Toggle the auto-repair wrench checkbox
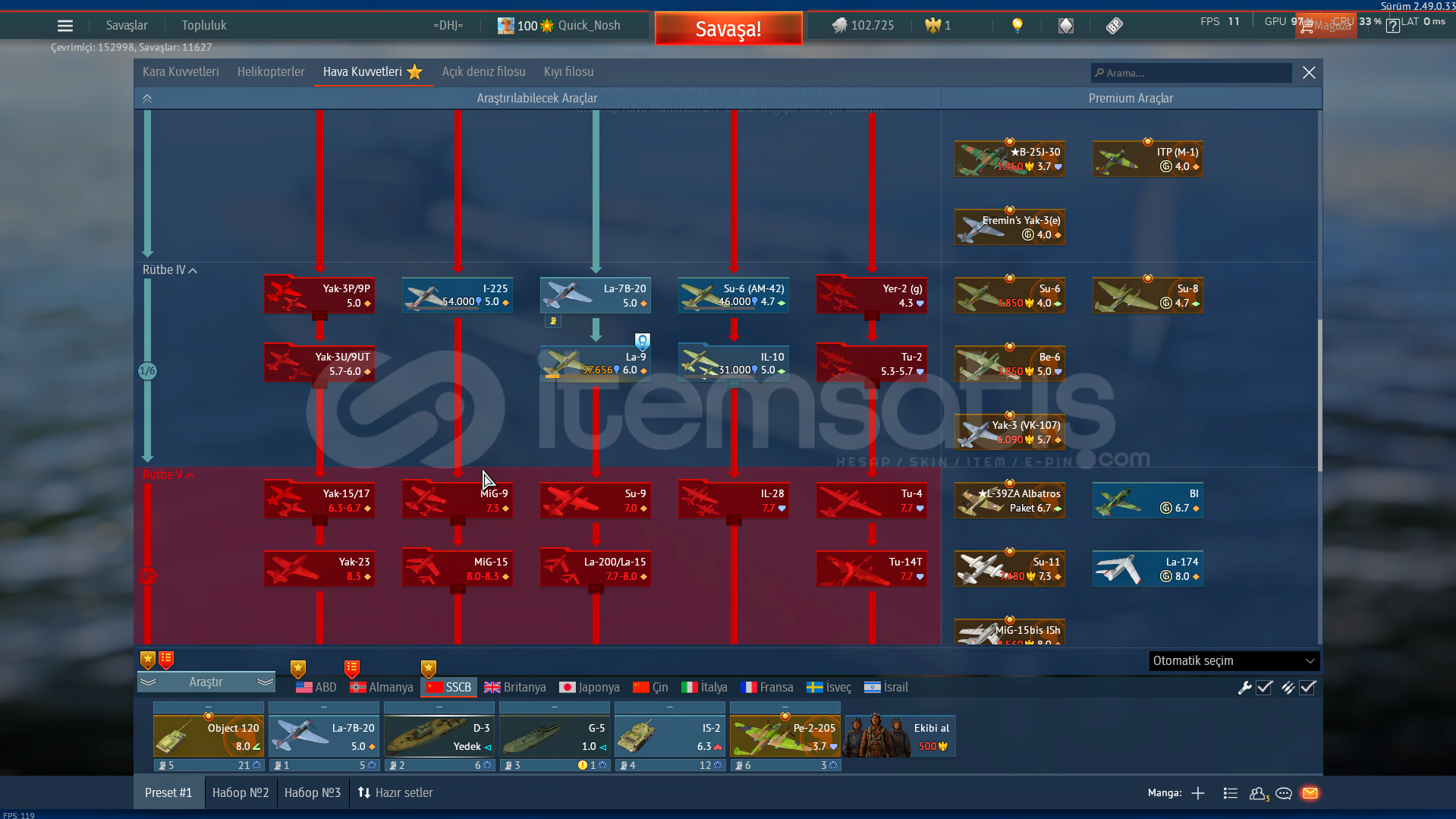 (x=1264, y=688)
